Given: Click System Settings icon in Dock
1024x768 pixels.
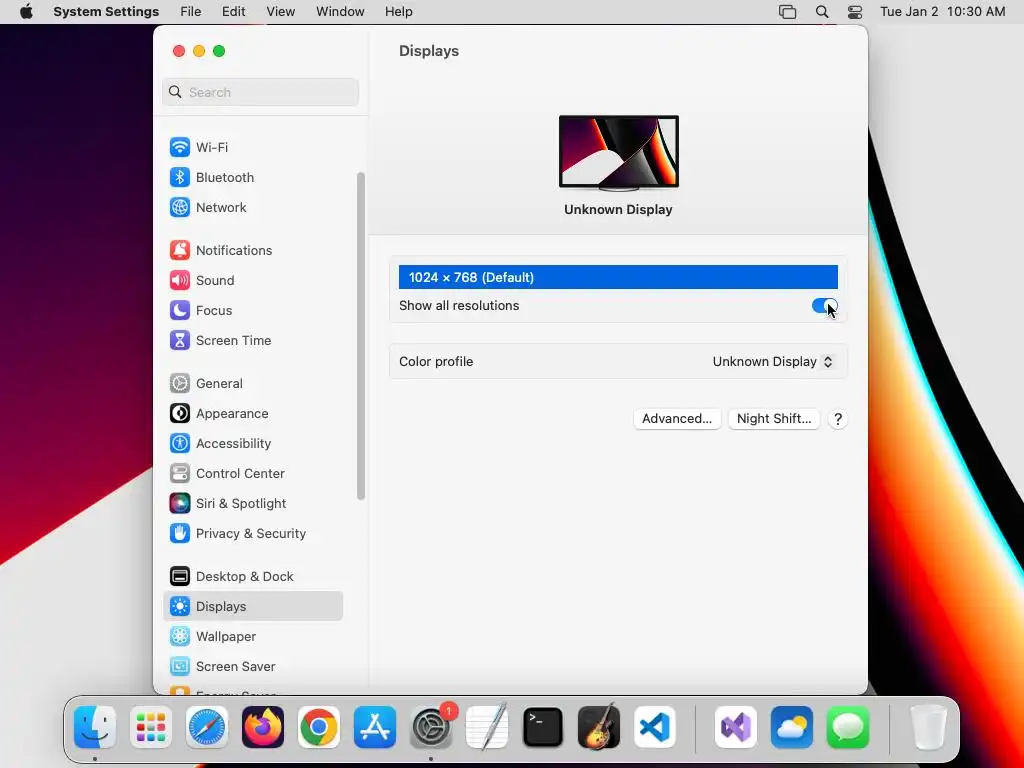Looking at the screenshot, I should pyautogui.click(x=431, y=727).
